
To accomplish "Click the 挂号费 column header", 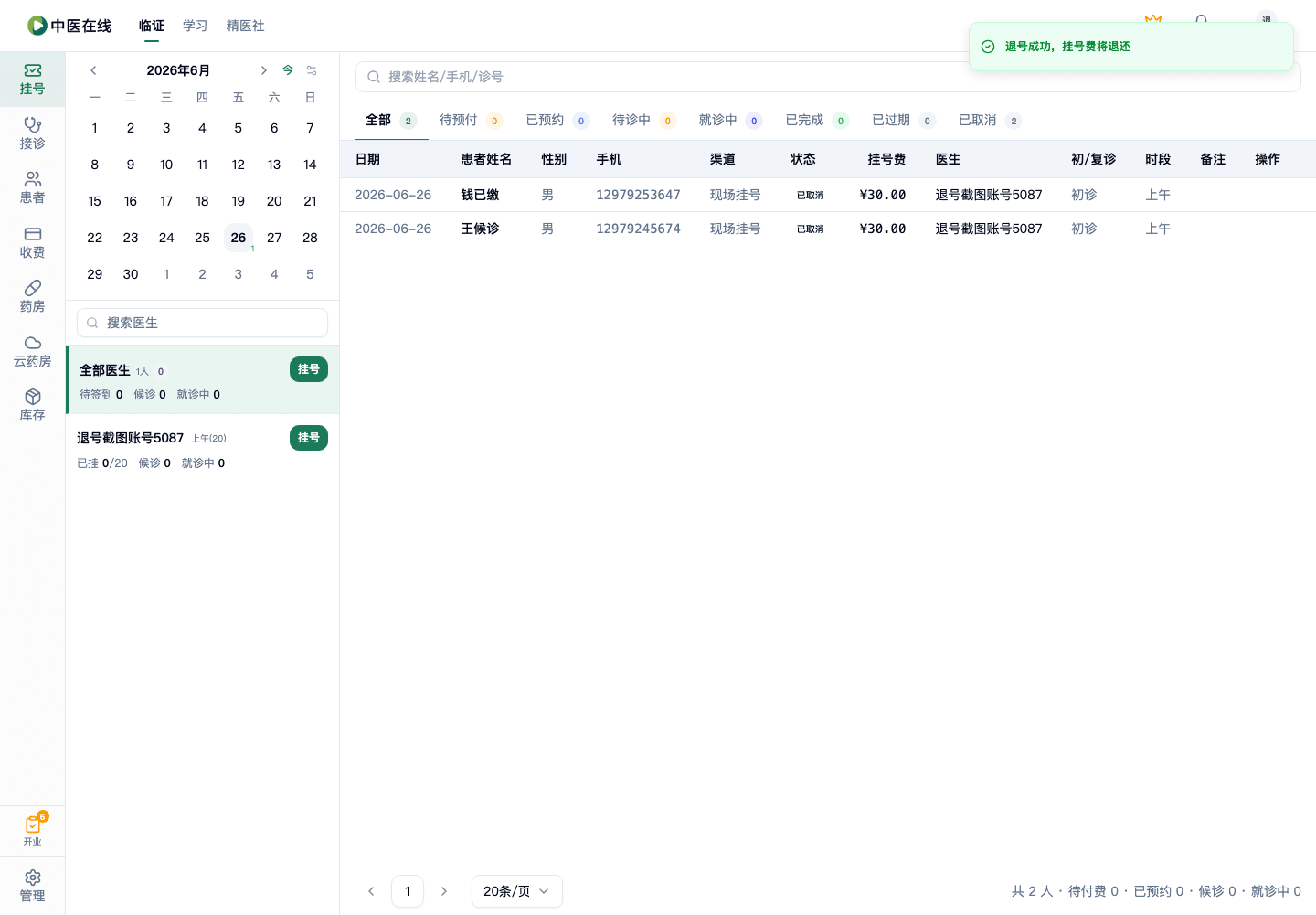I will pos(886,159).
